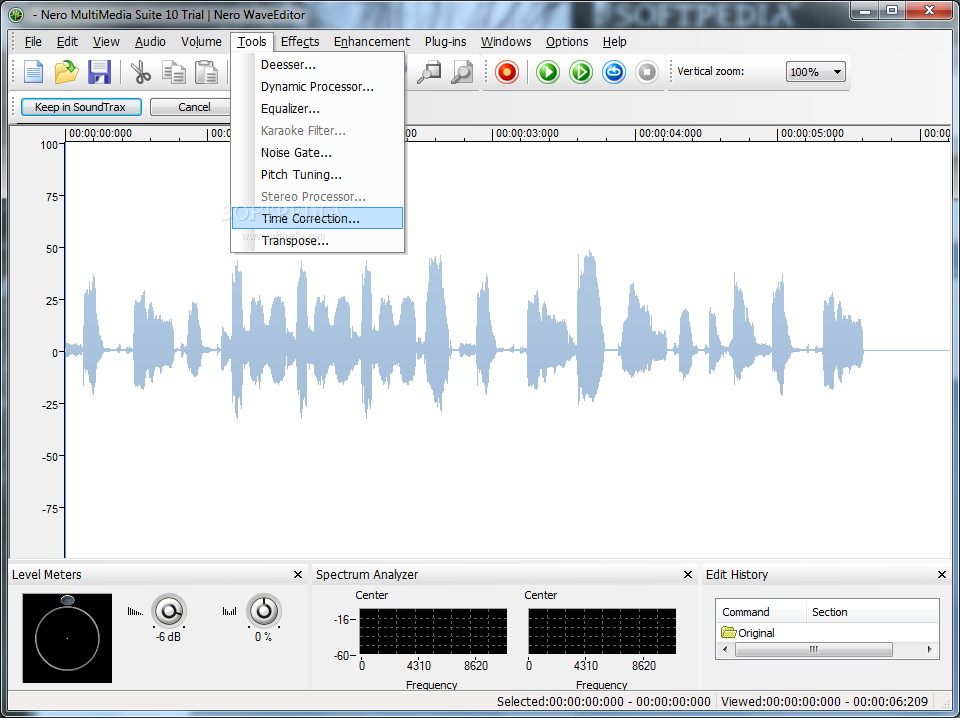Click the stereo phase scope display
960x718 pixels.
tap(67, 638)
